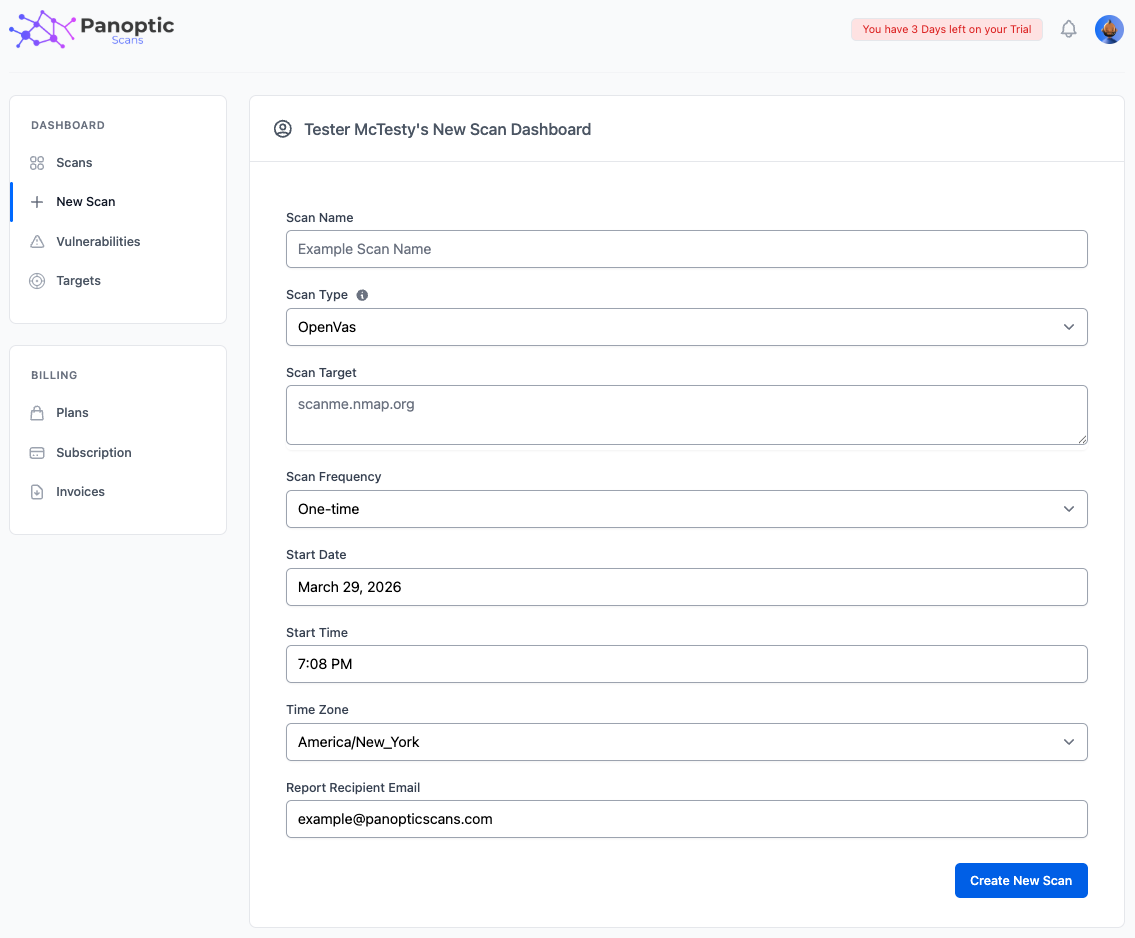
Task: Click the Create New Scan button
Action: click(x=1021, y=880)
